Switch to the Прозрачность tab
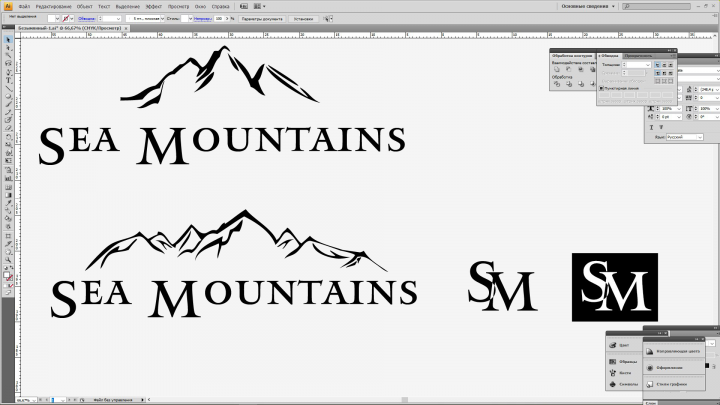The width and height of the screenshot is (720, 405). (638, 56)
